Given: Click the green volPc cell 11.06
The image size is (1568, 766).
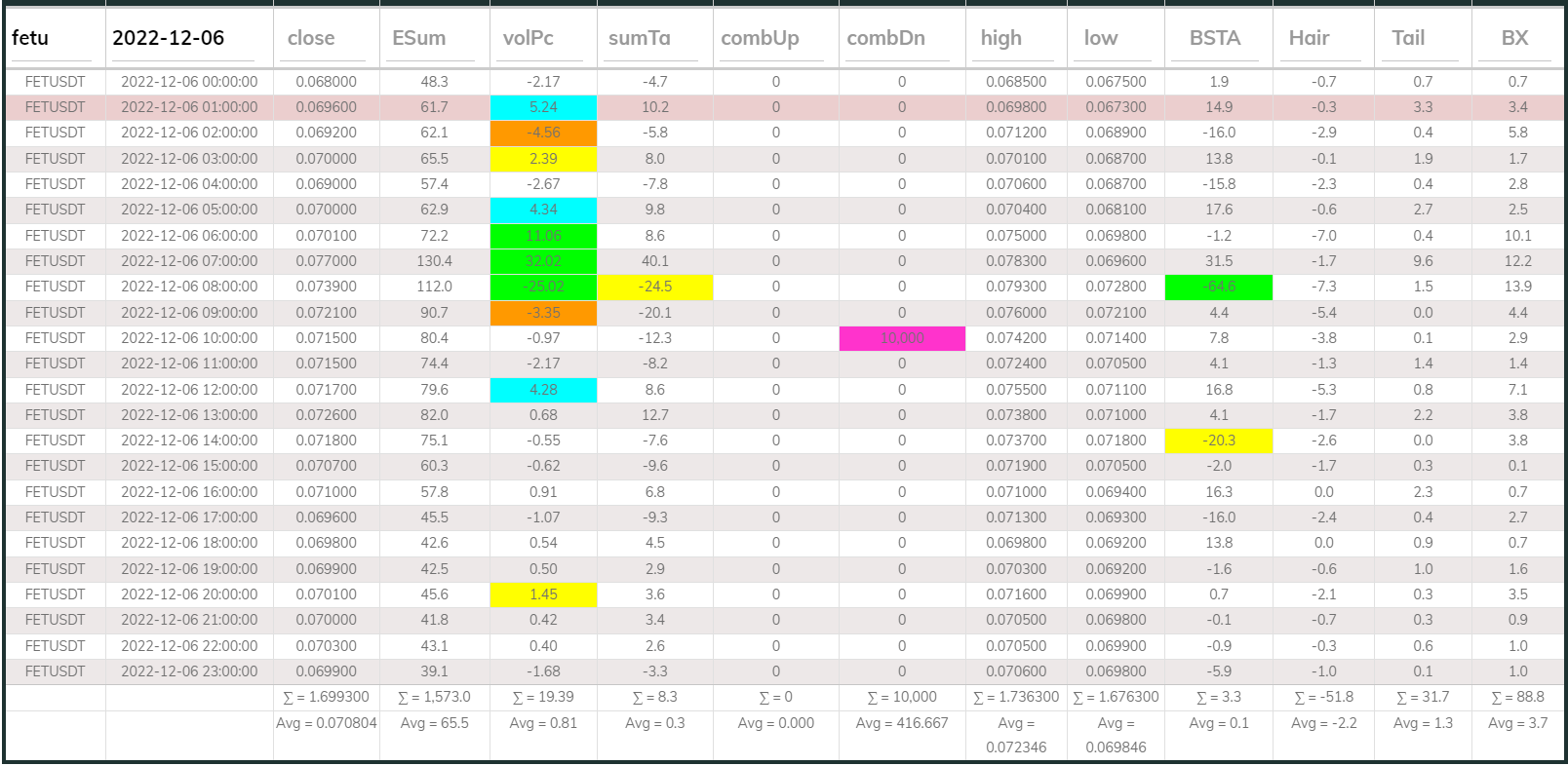Looking at the screenshot, I should (x=543, y=236).
